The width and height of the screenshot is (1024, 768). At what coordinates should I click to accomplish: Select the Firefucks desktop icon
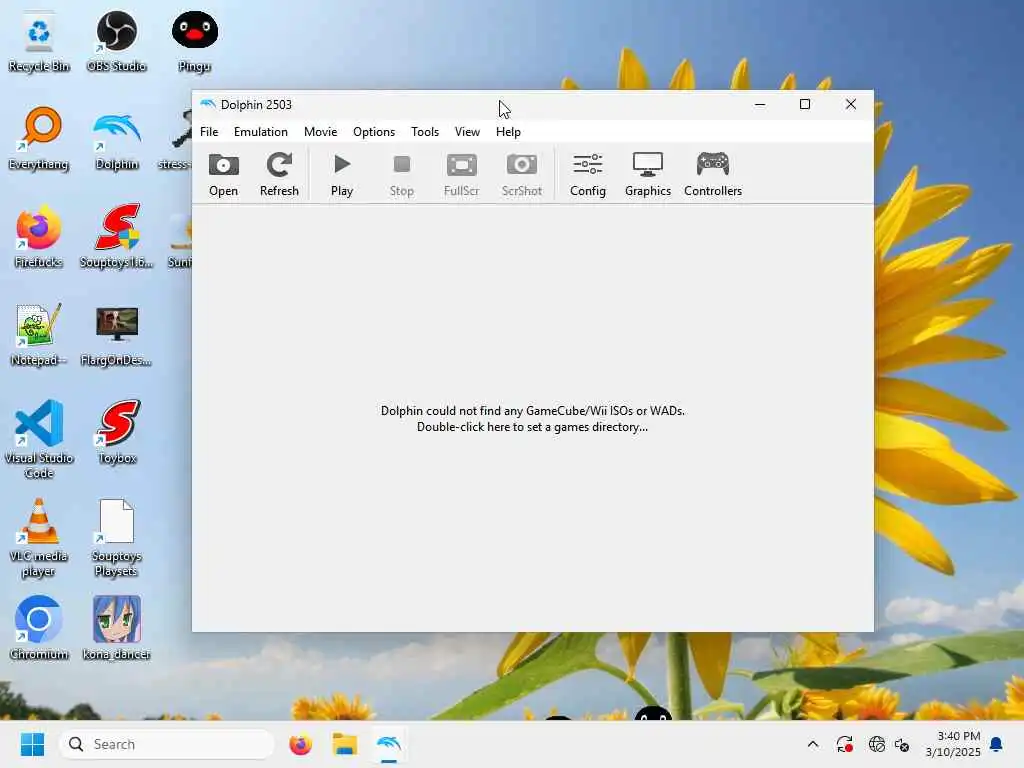pyautogui.click(x=39, y=237)
